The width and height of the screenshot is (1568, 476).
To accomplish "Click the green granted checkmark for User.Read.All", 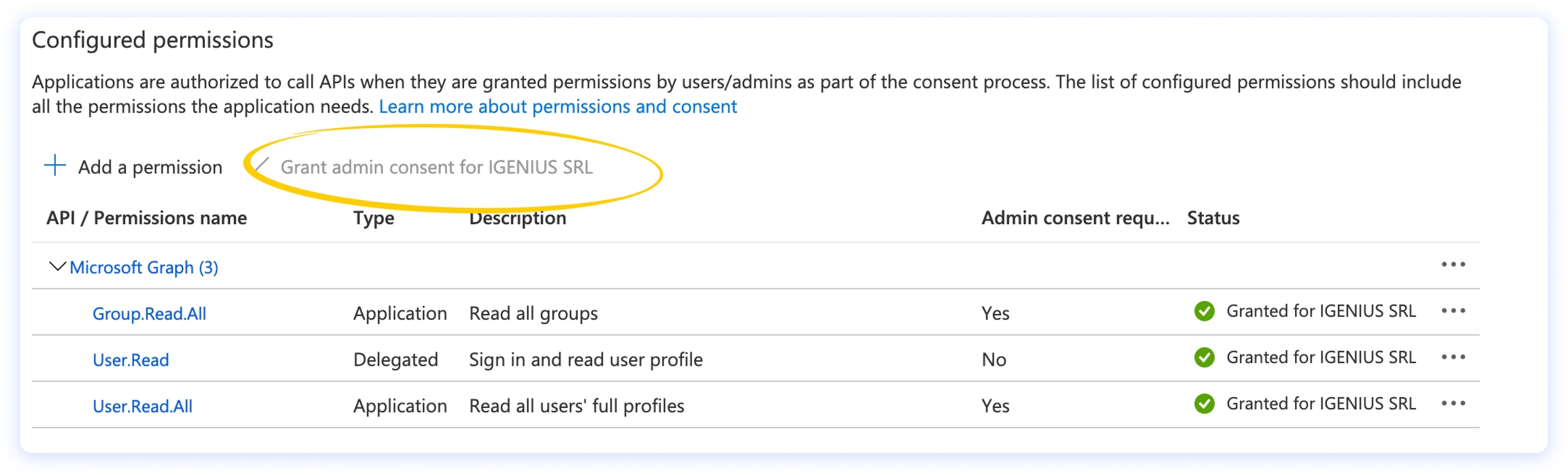I will pos(1204,404).
